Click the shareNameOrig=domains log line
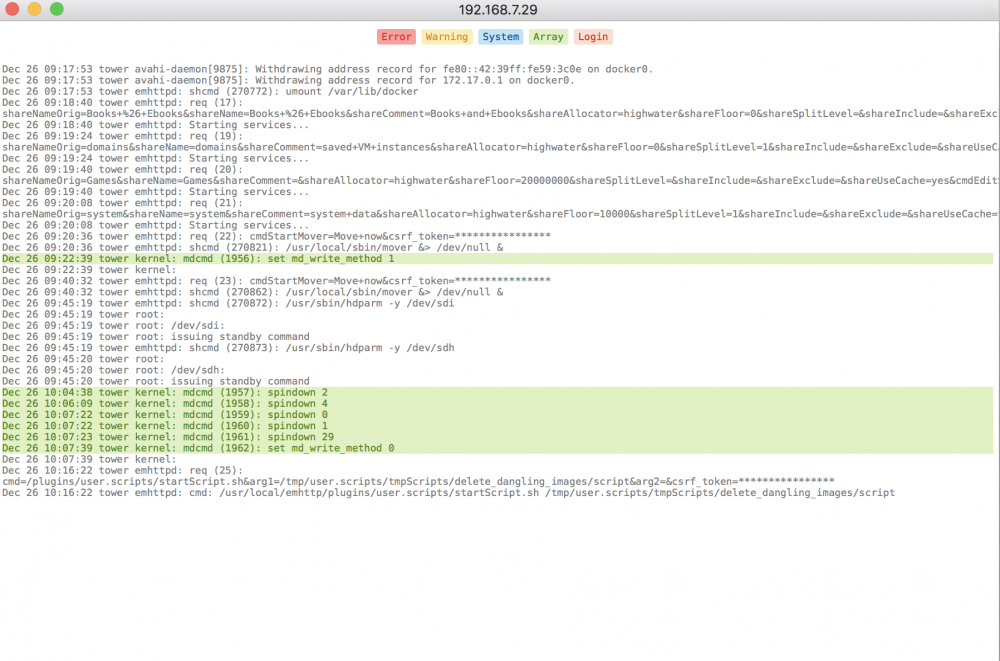 [x=499, y=147]
